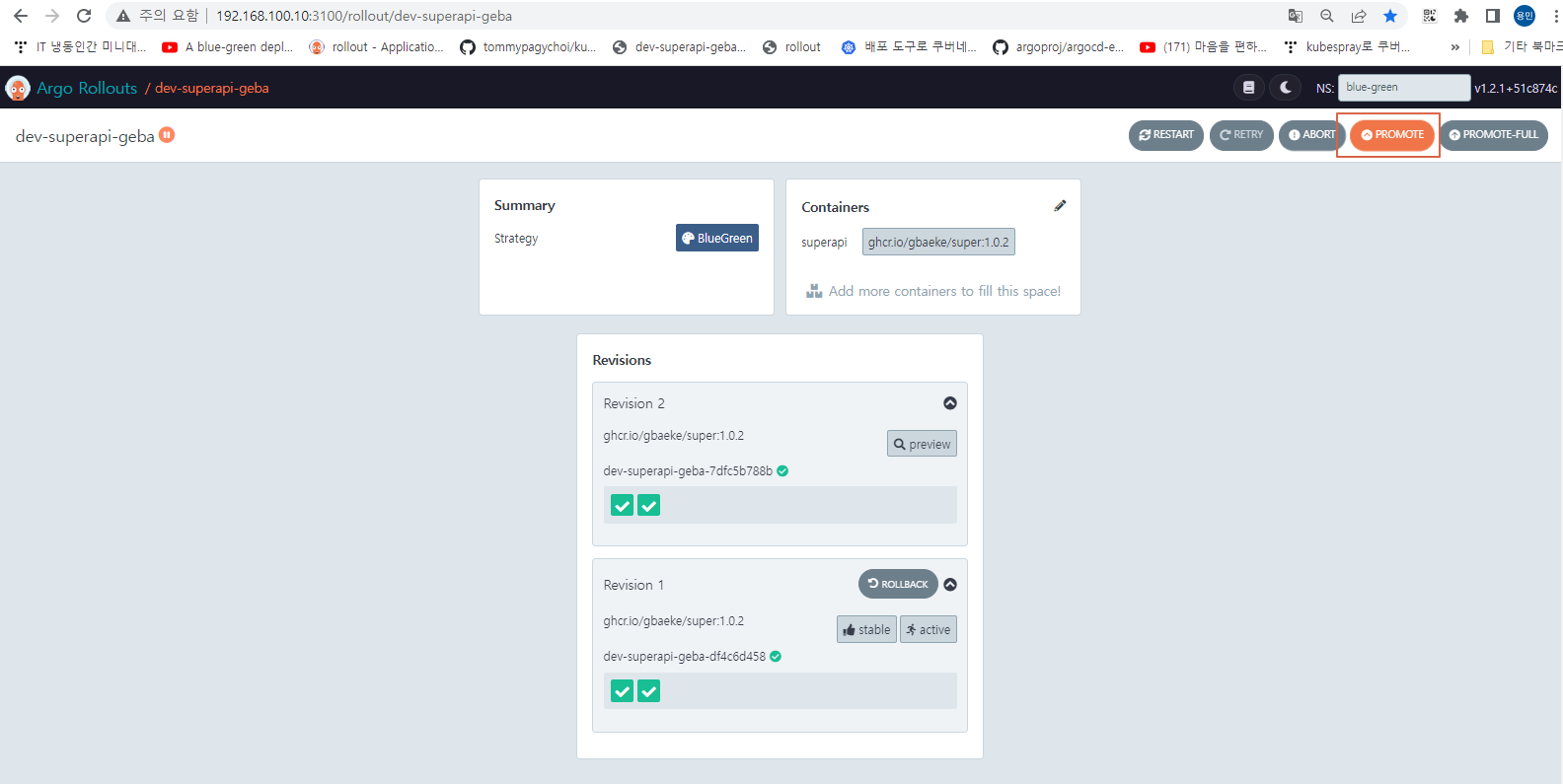Open 'A blue-green depl...' YouTube bookmark
The image size is (1563, 784).
click(x=228, y=46)
